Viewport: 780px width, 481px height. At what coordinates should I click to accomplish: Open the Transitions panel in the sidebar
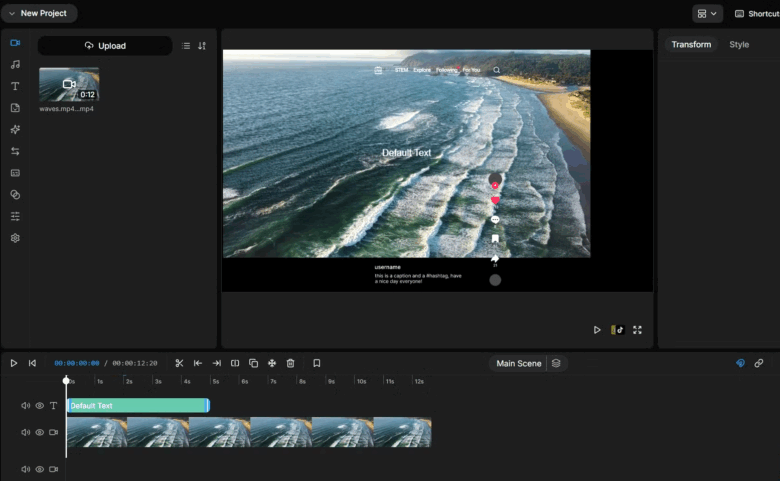[15, 151]
